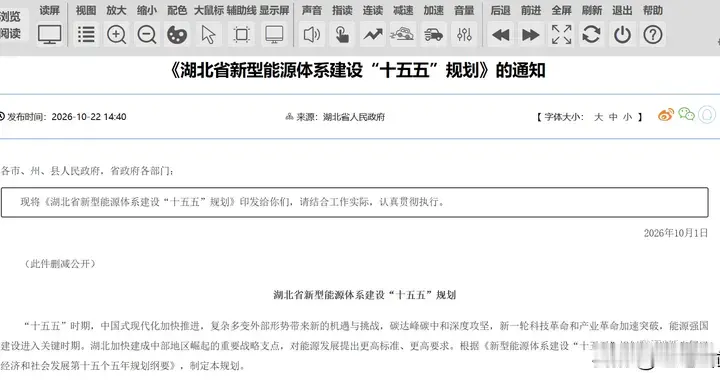Share the article via WeChat icon
Viewport: 720px width, 380px height.
coord(686,114)
